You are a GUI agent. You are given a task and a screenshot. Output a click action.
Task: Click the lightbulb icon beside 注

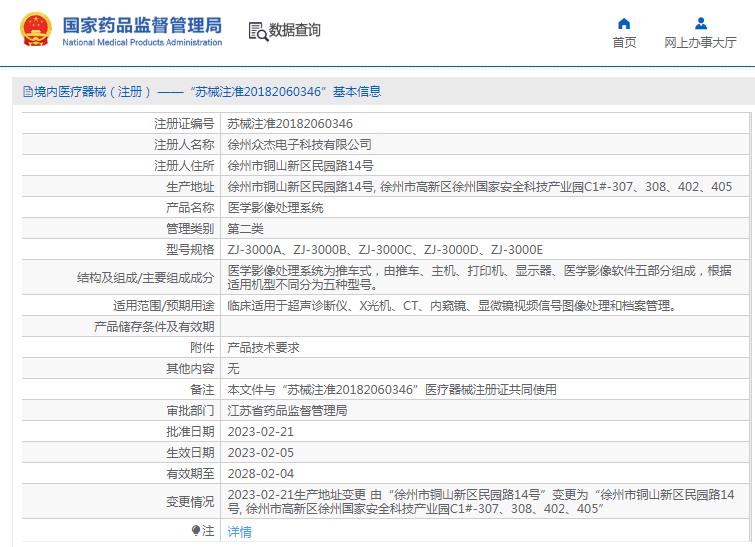point(196,531)
